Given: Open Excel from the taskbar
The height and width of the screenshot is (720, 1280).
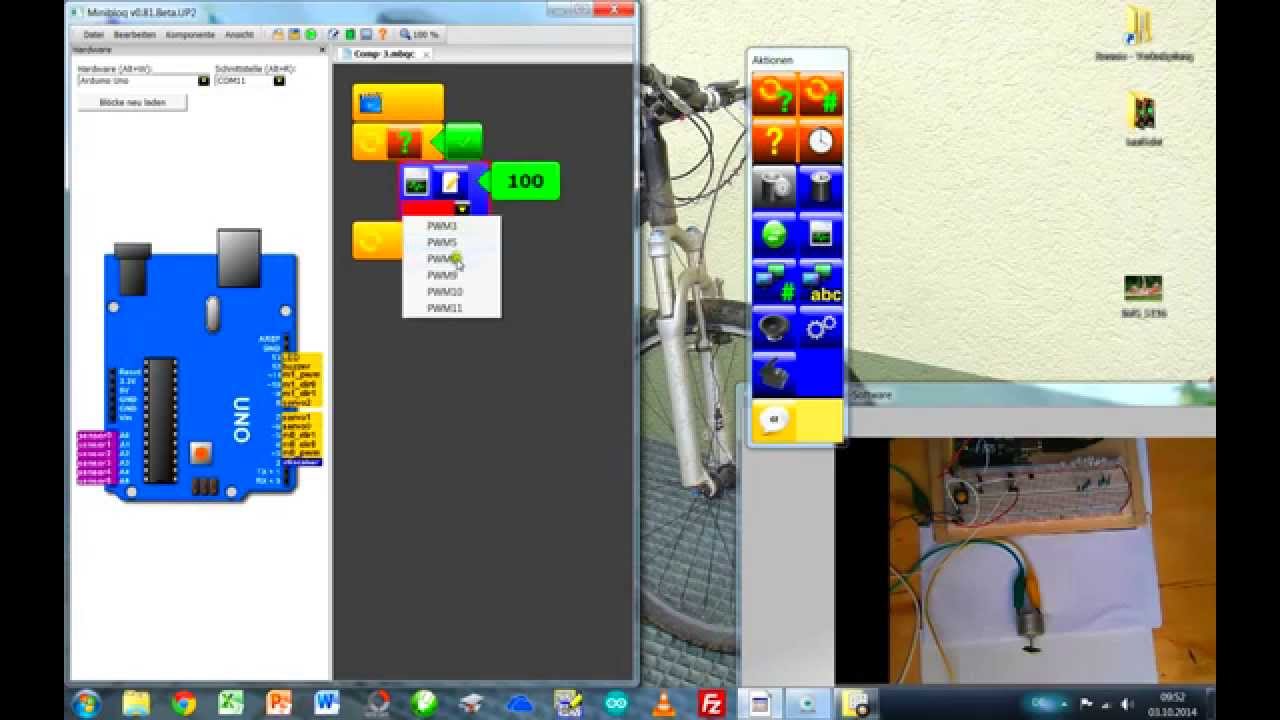Looking at the screenshot, I should pyautogui.click(x=231, y=703).
